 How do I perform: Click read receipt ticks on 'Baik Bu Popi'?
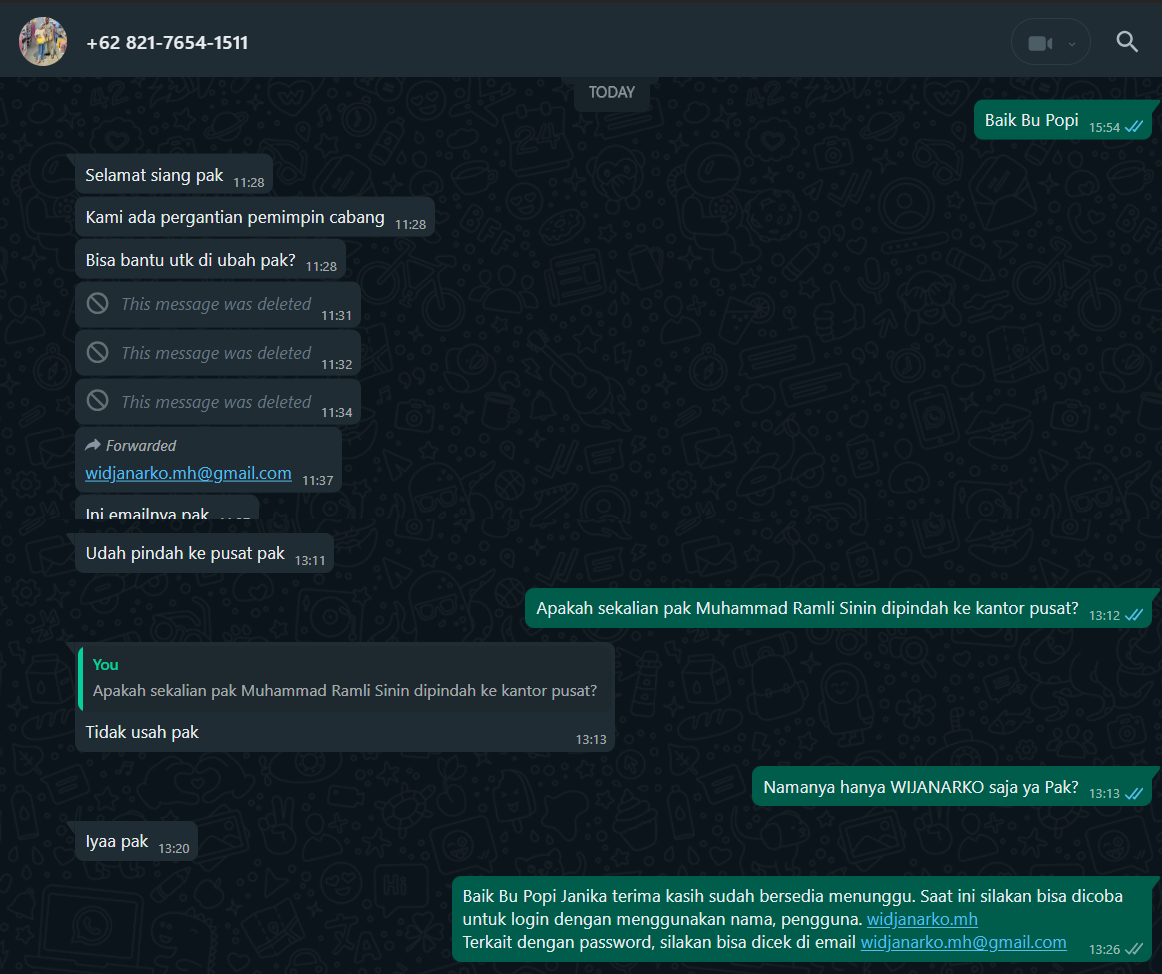click(x=1134, y=127)
